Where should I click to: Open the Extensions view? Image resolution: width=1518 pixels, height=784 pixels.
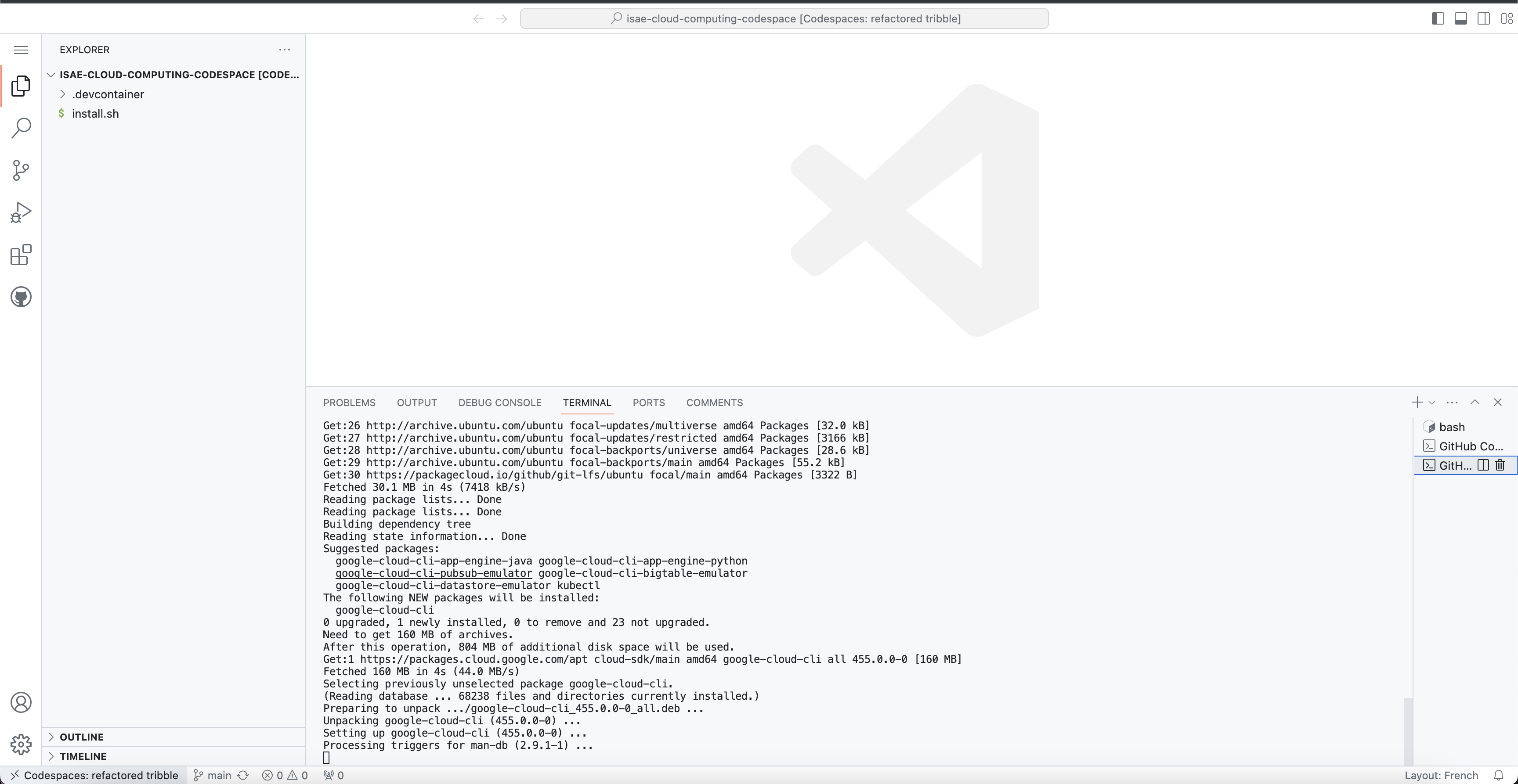[21, 255]
